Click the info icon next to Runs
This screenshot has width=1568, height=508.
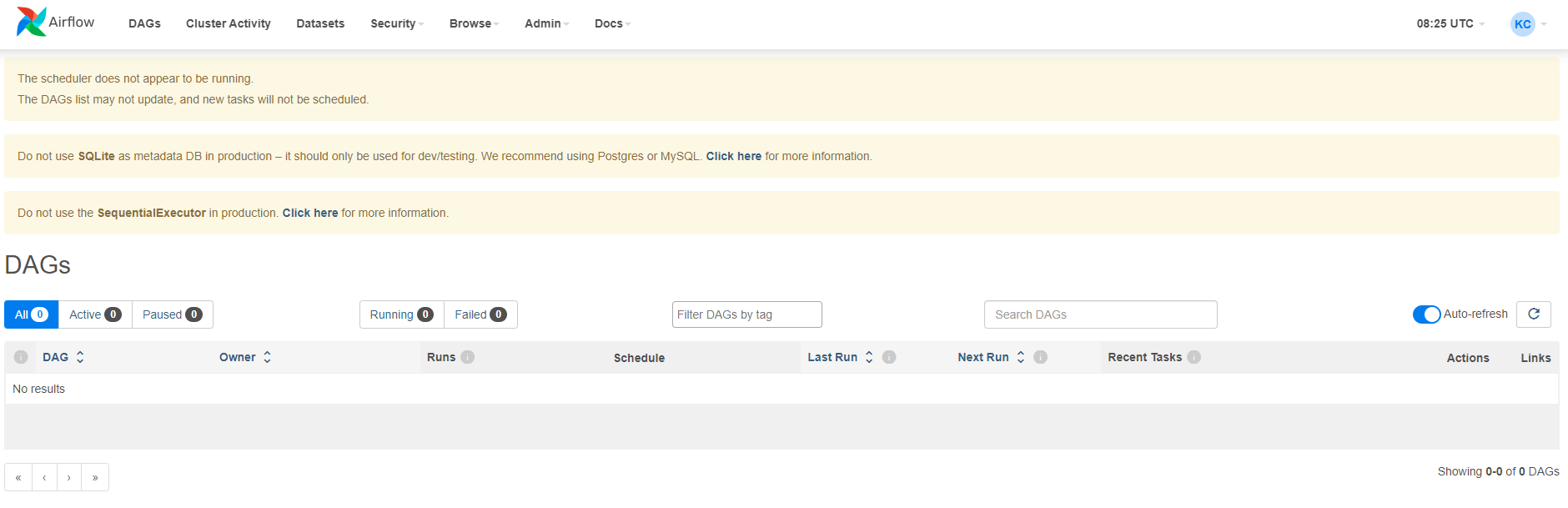pos(468,357)
